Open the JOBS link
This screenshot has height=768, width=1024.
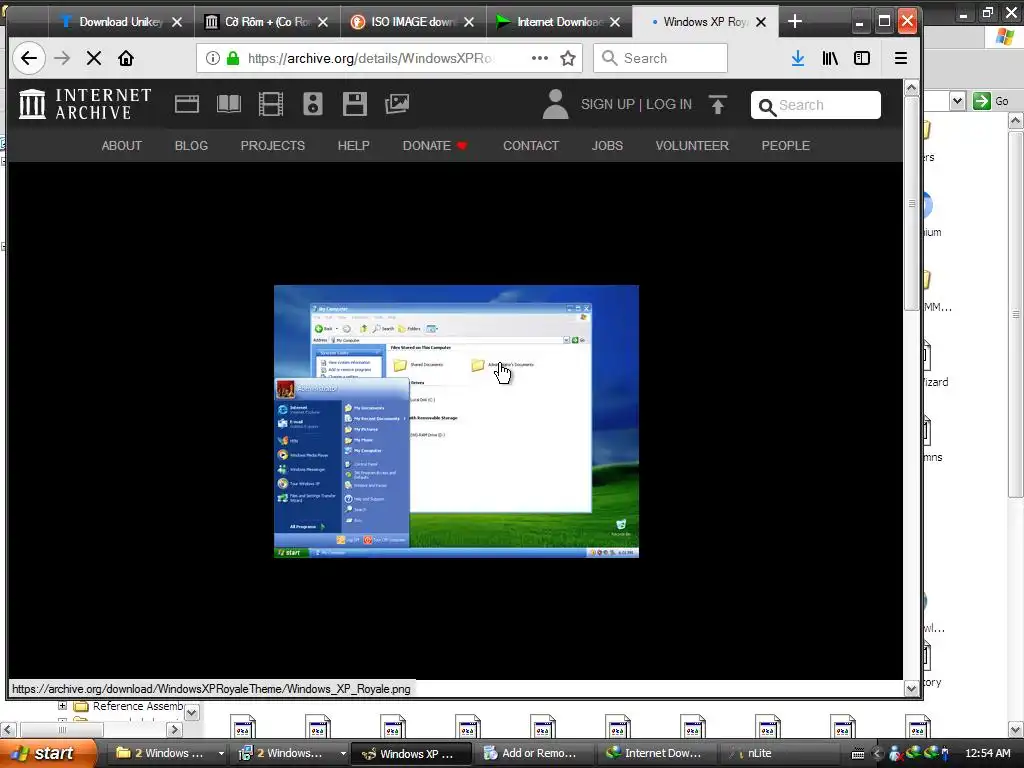607,146
